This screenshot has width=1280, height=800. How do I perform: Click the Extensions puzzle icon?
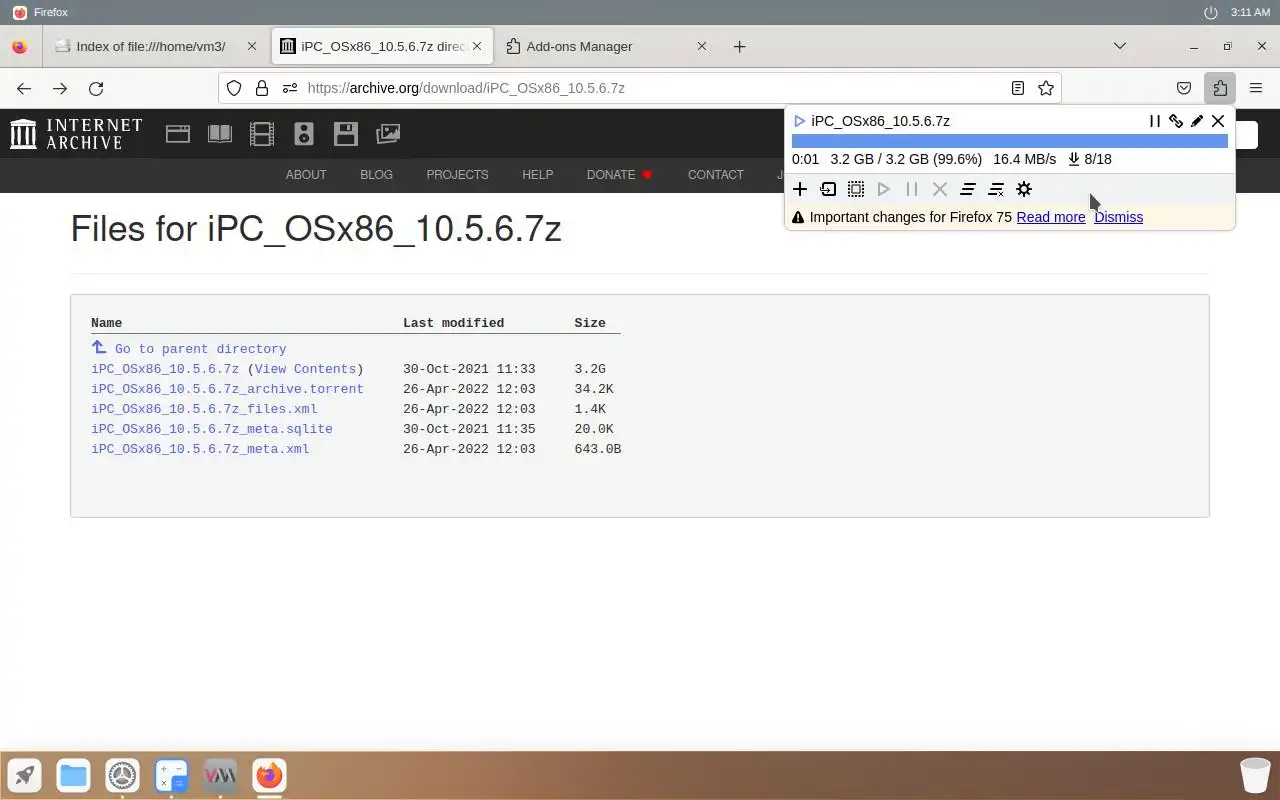(1220, 88)
